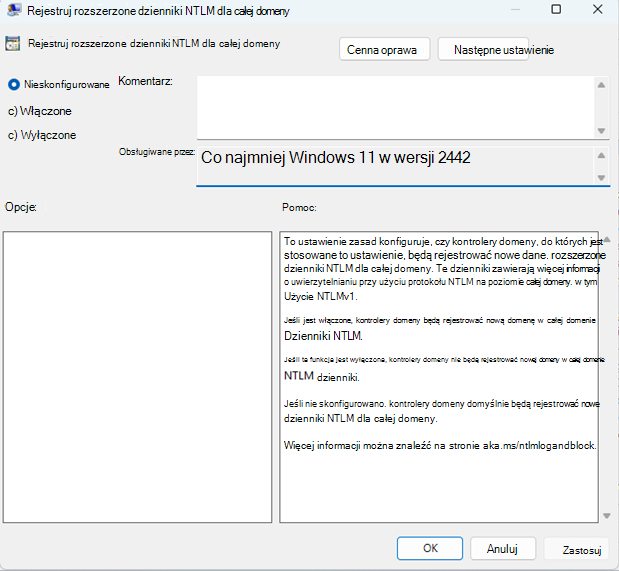619x571 pixels.
Task: Click the Cenna oprawa button
Action: pyautogui.click(x=385, y=49)
